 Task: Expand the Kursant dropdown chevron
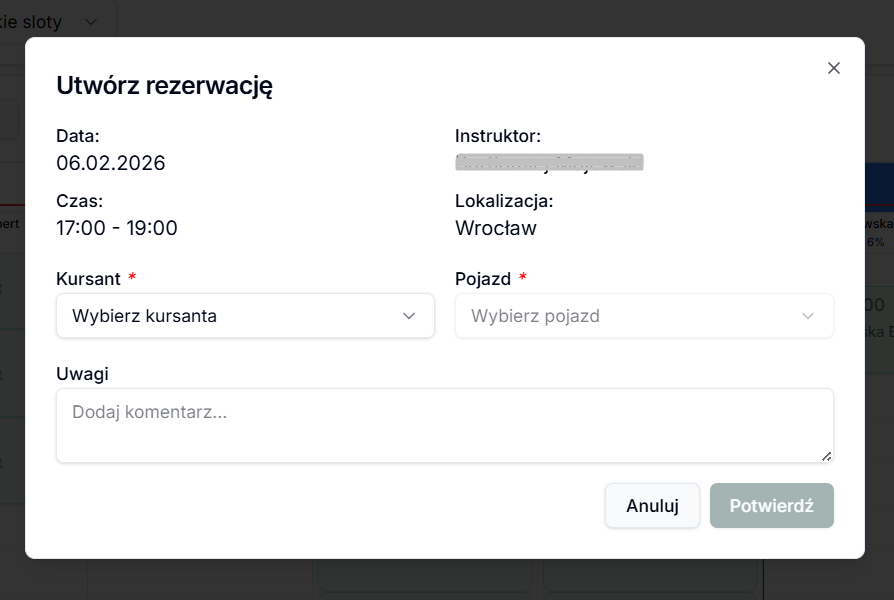point(409,316)
